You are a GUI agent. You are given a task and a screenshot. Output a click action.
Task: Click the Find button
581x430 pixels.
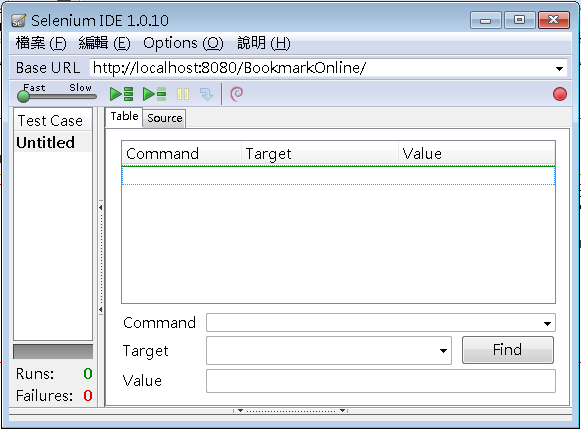pyautogui.click(x=508, y=350)
